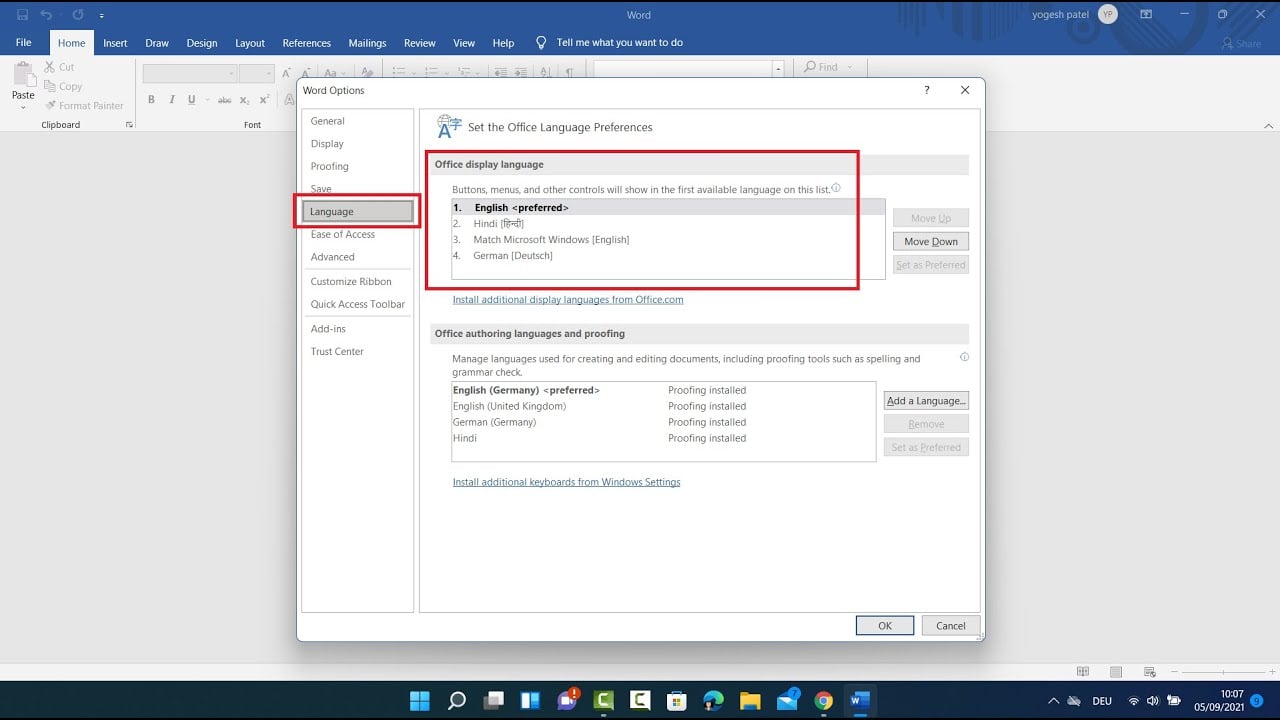Select Match Microsoft Windows [English] row
Screen dimensions: 1280x720
668,240
